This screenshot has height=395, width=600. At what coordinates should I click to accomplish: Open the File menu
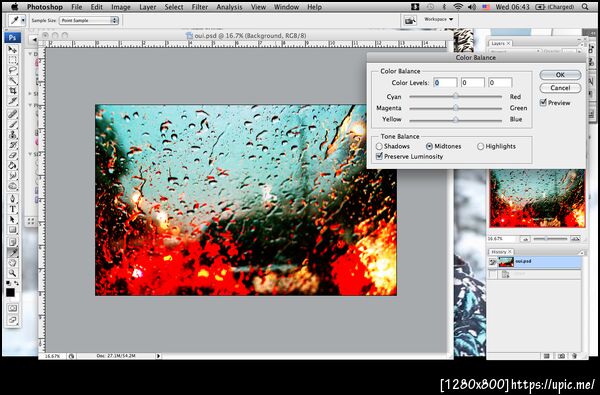click(77, 7)
